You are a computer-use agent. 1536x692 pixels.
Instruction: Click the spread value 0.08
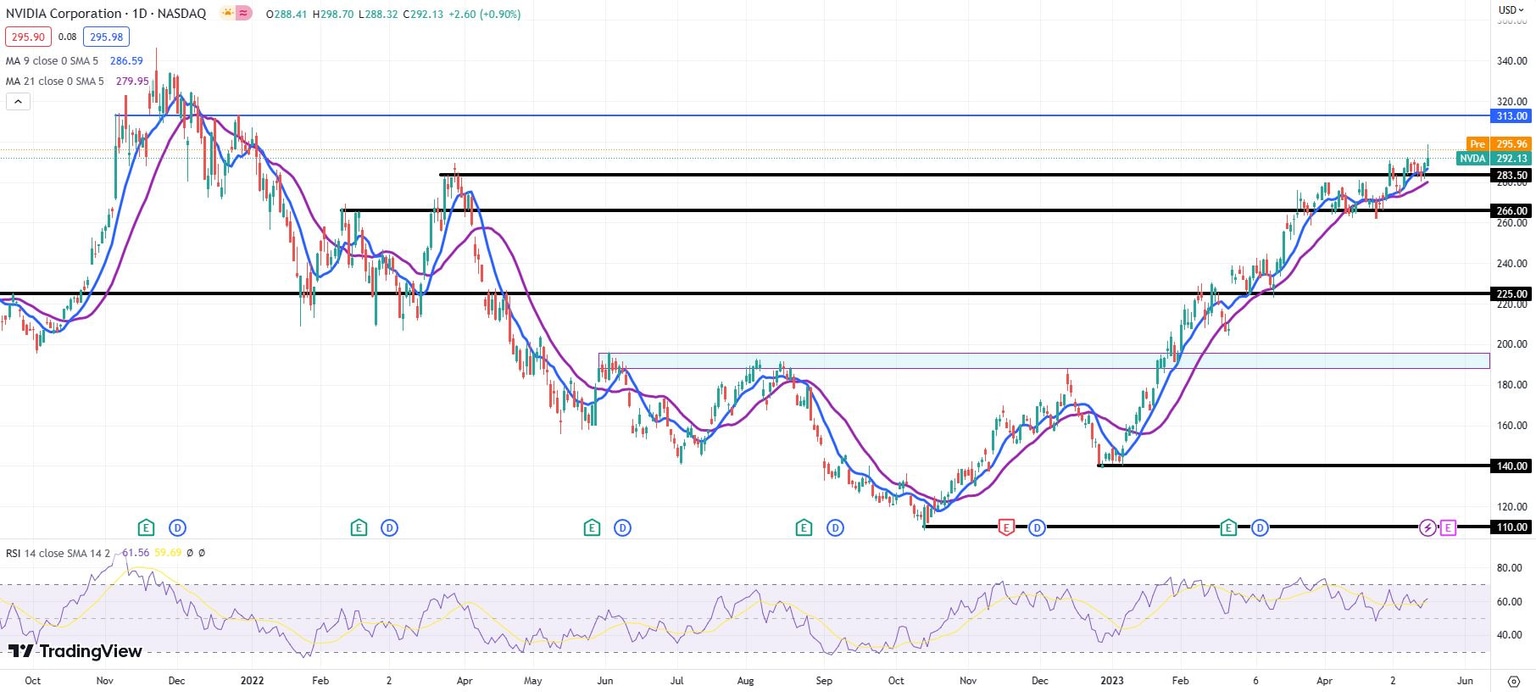pyautogui.click(x=67, y=37)
